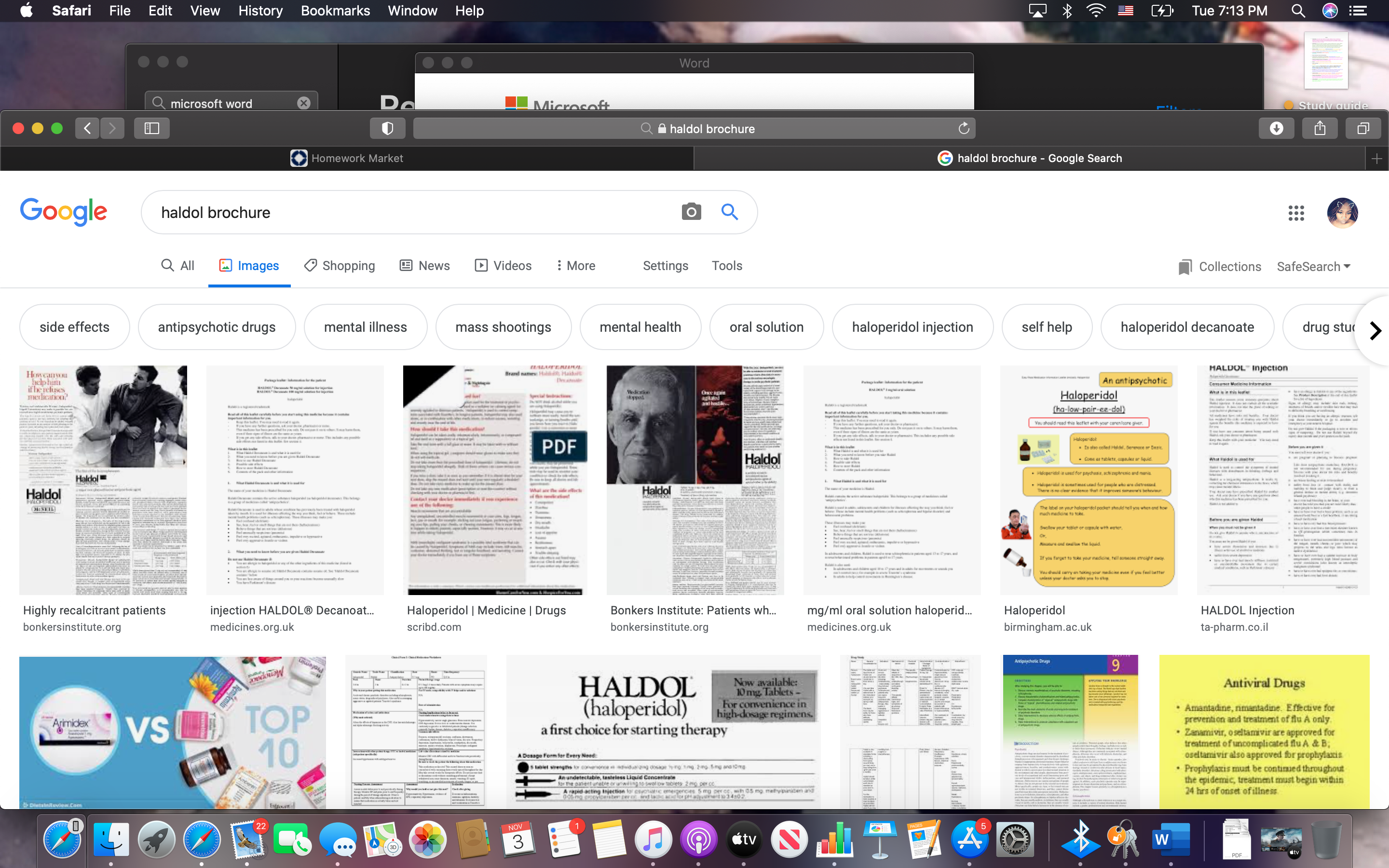1389x868 pixels.
Task: Open the scribd.com Haloperidol PDF image
Action: (x=495, y=480)
